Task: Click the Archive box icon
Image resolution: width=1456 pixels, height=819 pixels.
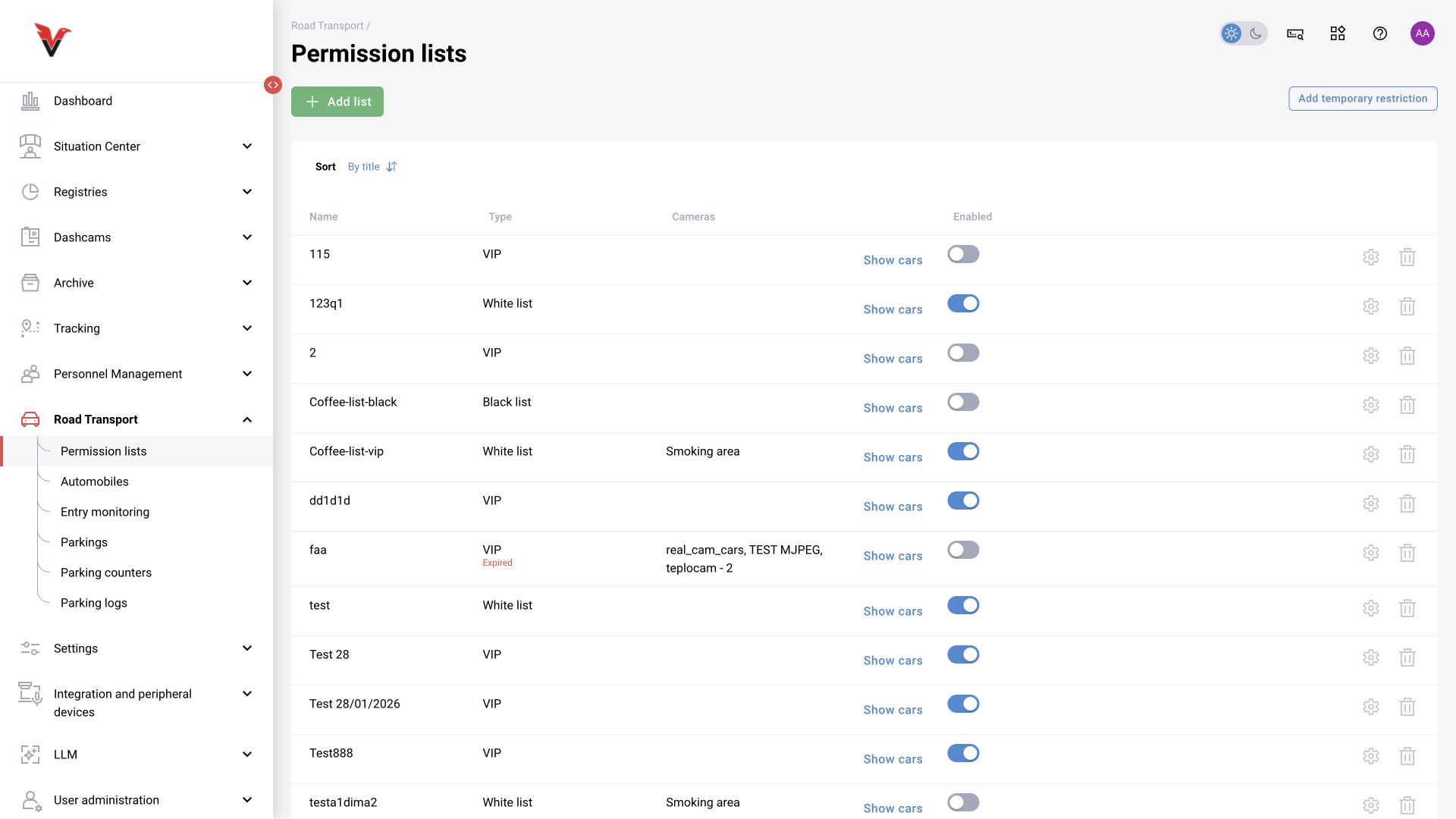Action: 30,283
